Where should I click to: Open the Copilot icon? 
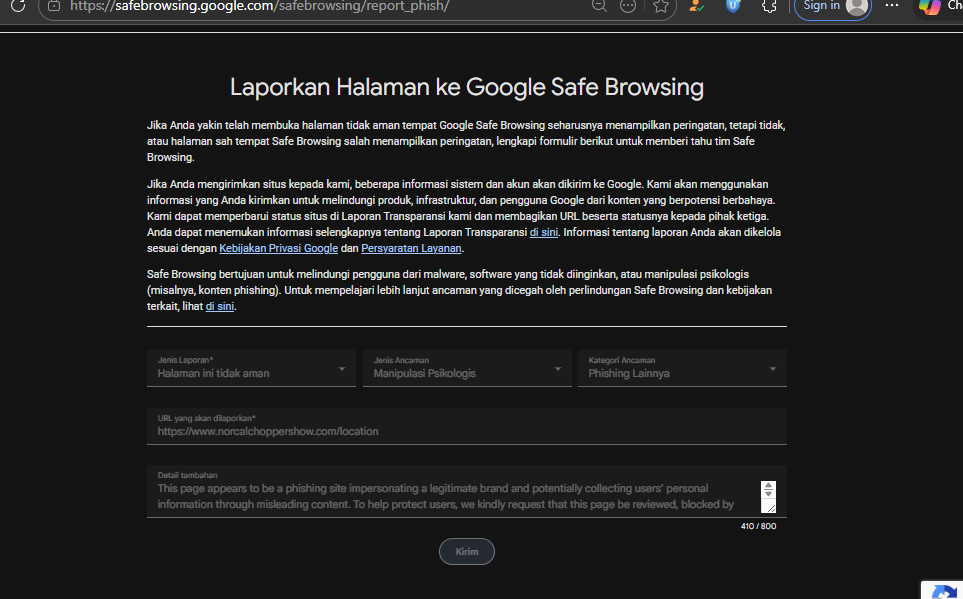coord(929,7)
